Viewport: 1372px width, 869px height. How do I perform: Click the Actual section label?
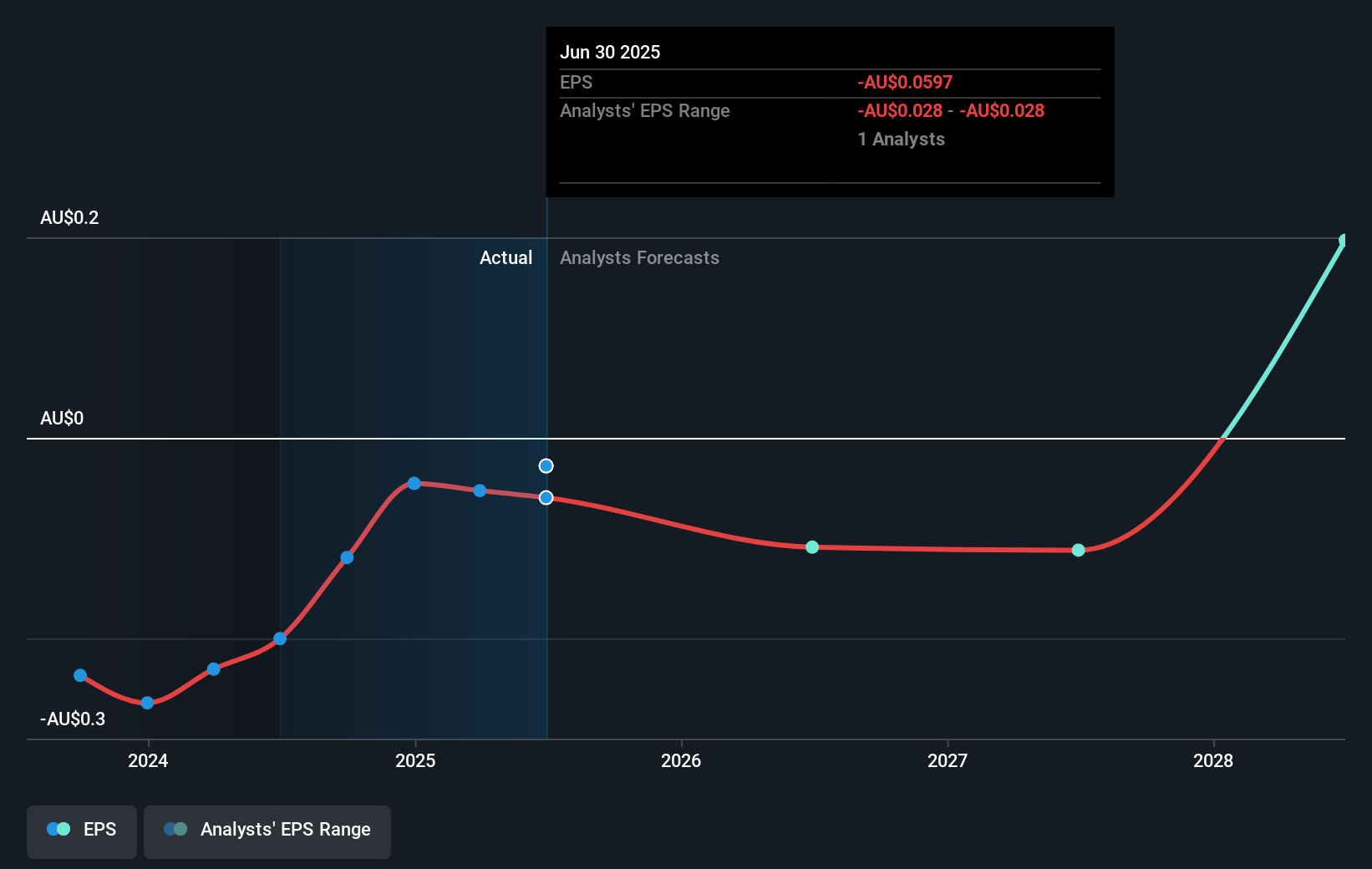[506, 258]
